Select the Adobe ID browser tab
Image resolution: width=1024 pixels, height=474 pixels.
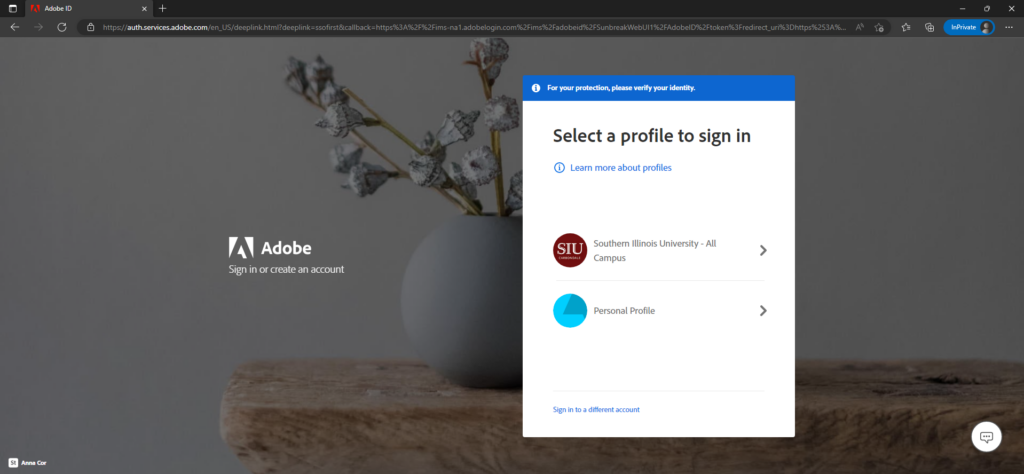click(89, 8)
